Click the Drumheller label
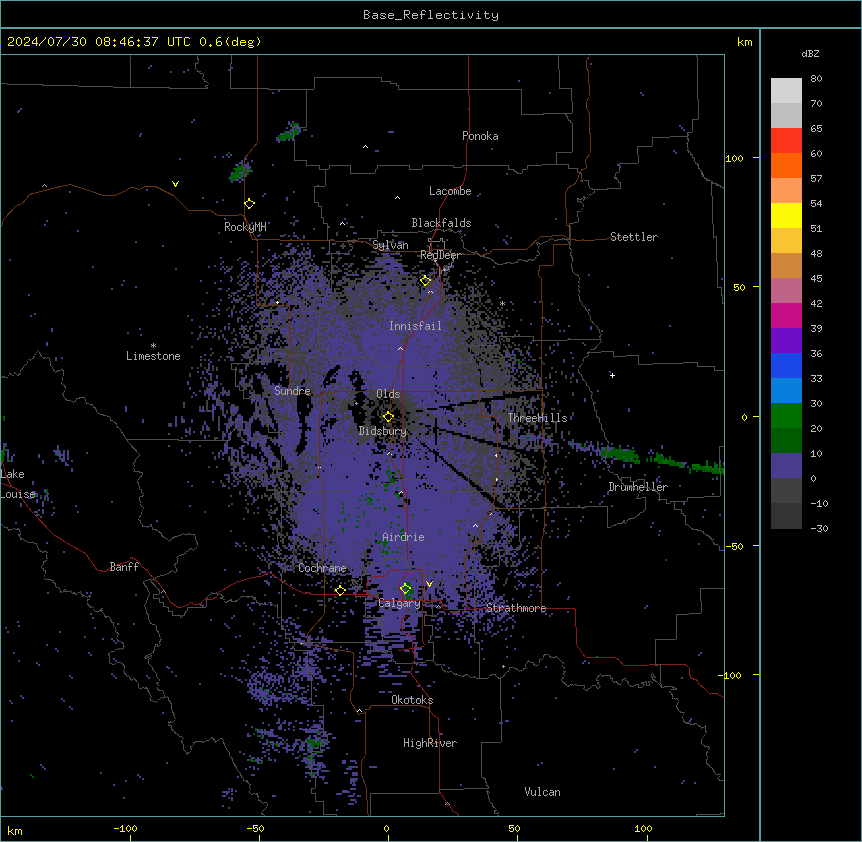The image size is (862, 842). point(638,487)
